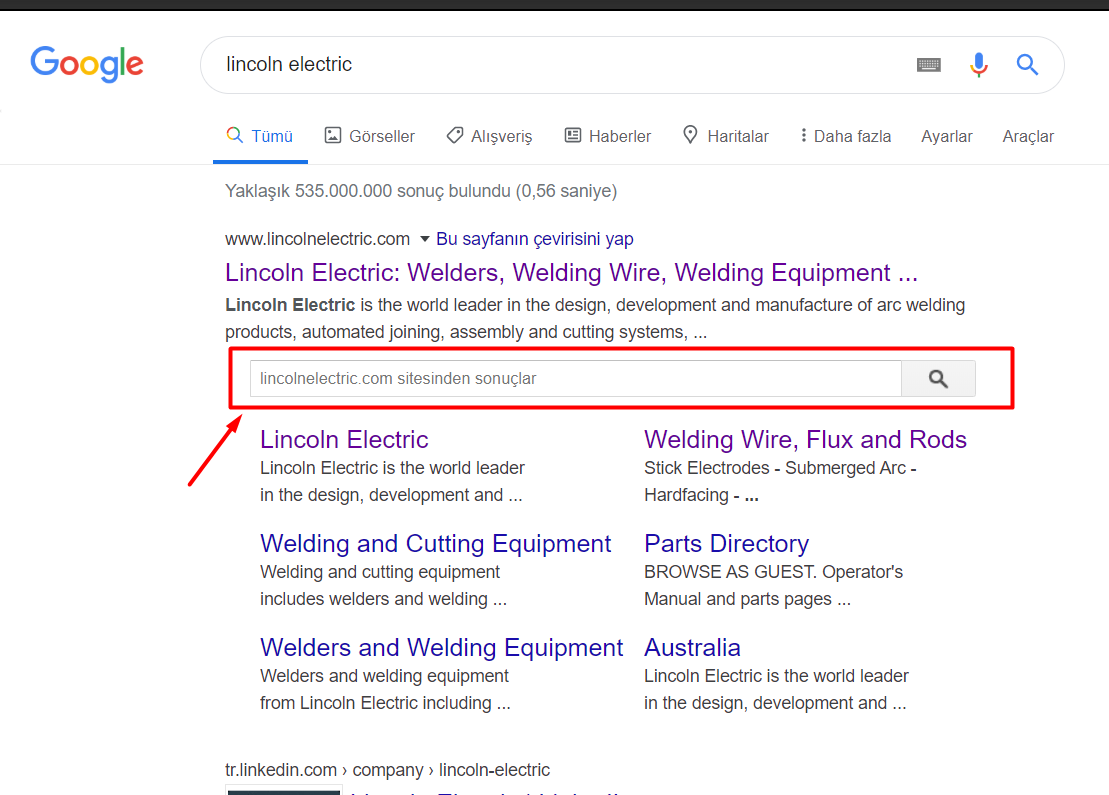Open the Haritalar tab
Viewport: 1109px width, 795px height.
point(726,136)
